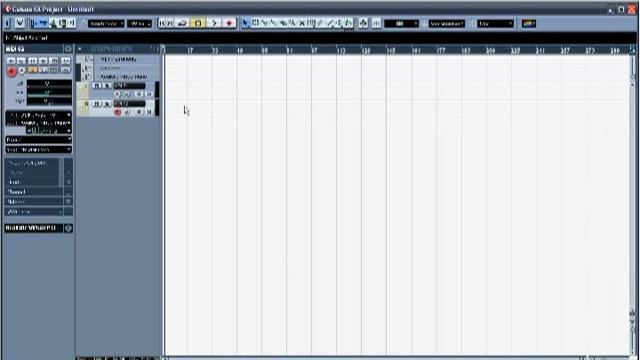Click the first toolbar button at far left

point(7,23)
